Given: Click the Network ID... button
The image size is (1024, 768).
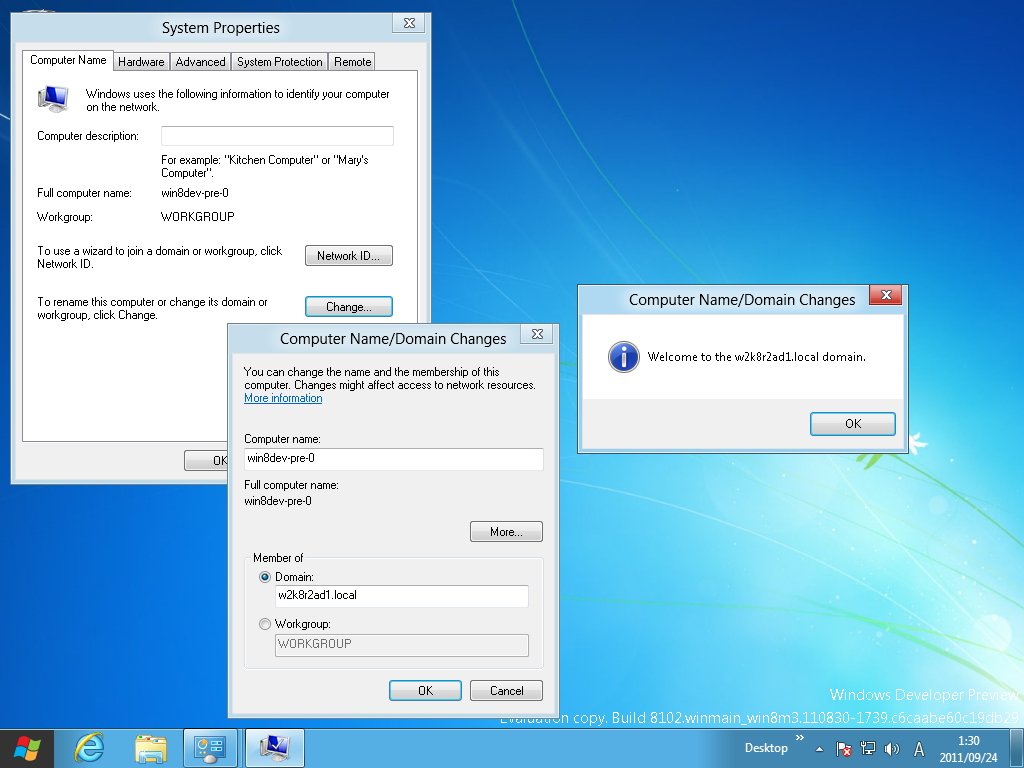Looking at the screenshot, I should [x=349, y=256].
